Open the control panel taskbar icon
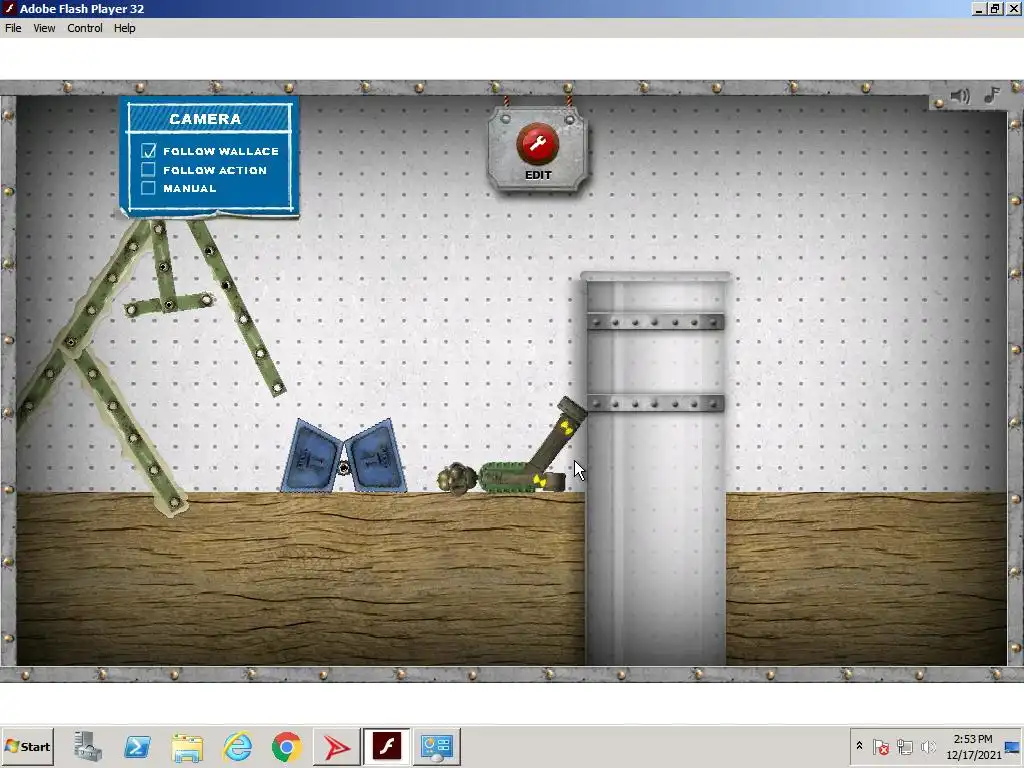Viewport: 1024px width, 768px height. click(x=436, y=746)
